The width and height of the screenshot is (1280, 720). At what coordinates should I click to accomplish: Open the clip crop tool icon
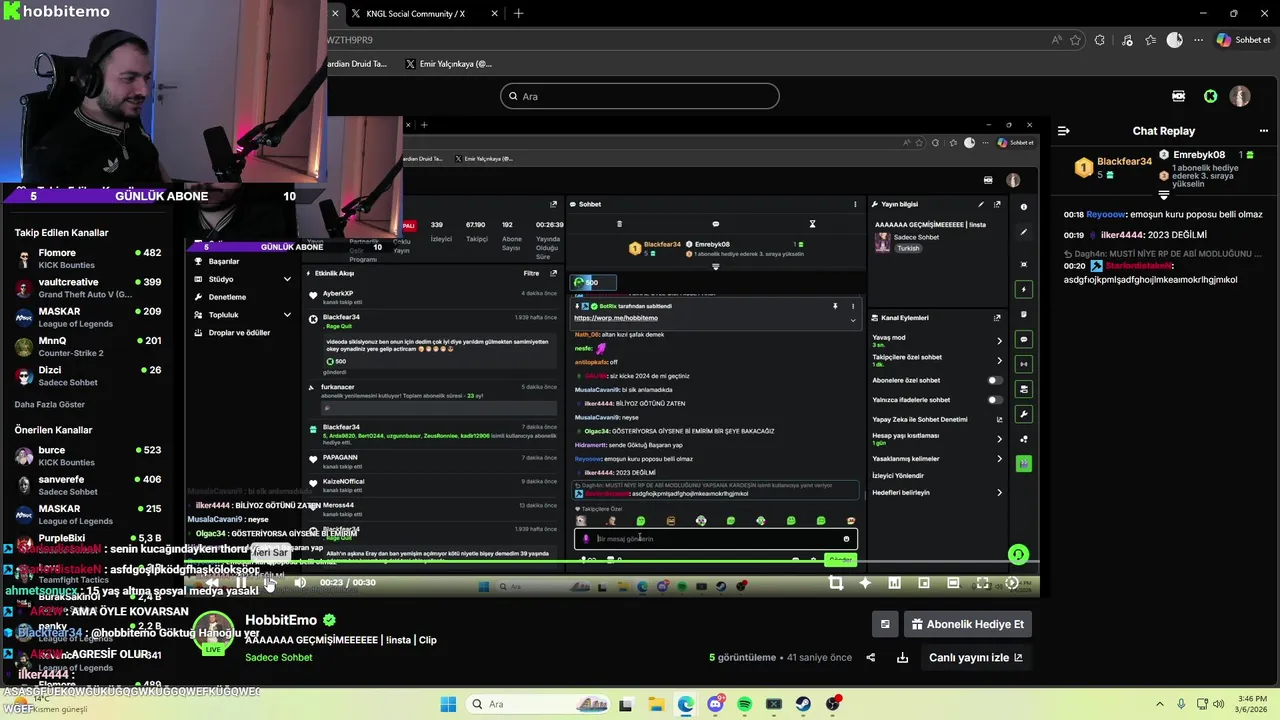tap(836, 583)
